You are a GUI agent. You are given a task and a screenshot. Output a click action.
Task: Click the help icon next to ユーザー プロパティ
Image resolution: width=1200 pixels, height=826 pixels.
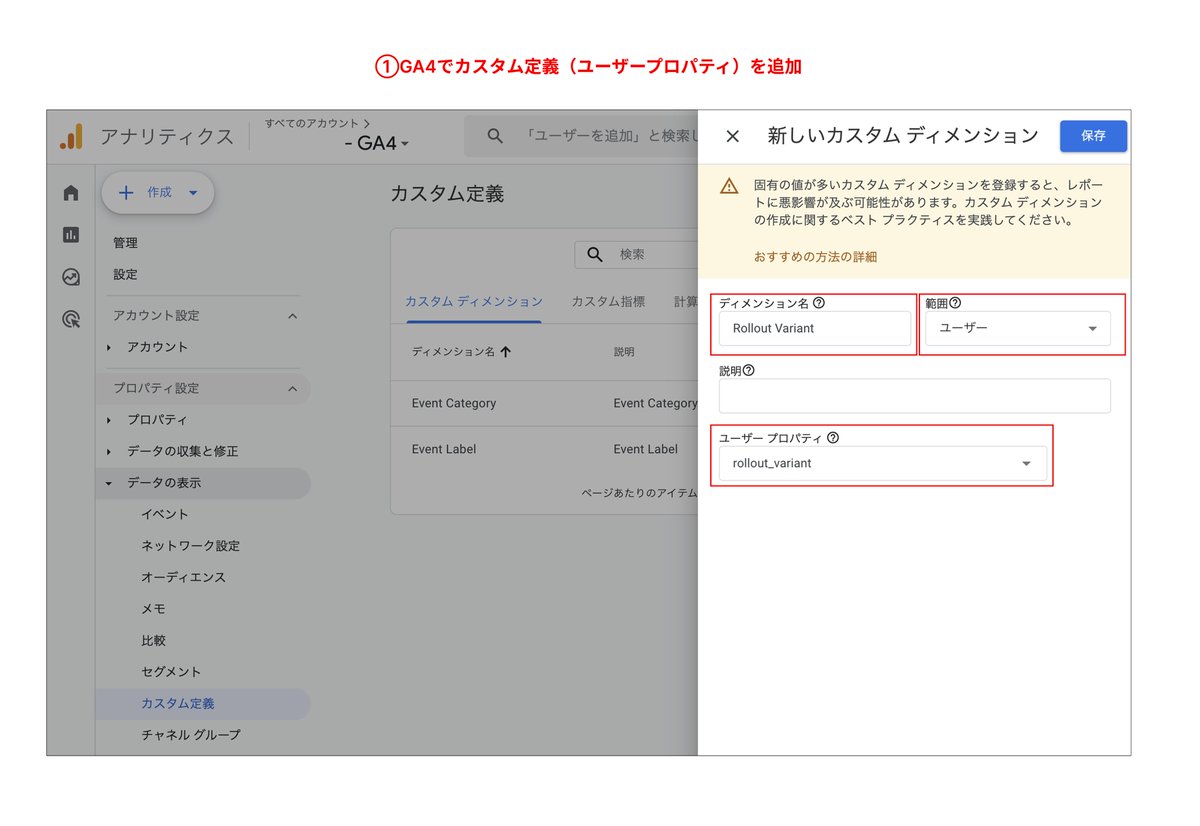click(x=833, y=438)
